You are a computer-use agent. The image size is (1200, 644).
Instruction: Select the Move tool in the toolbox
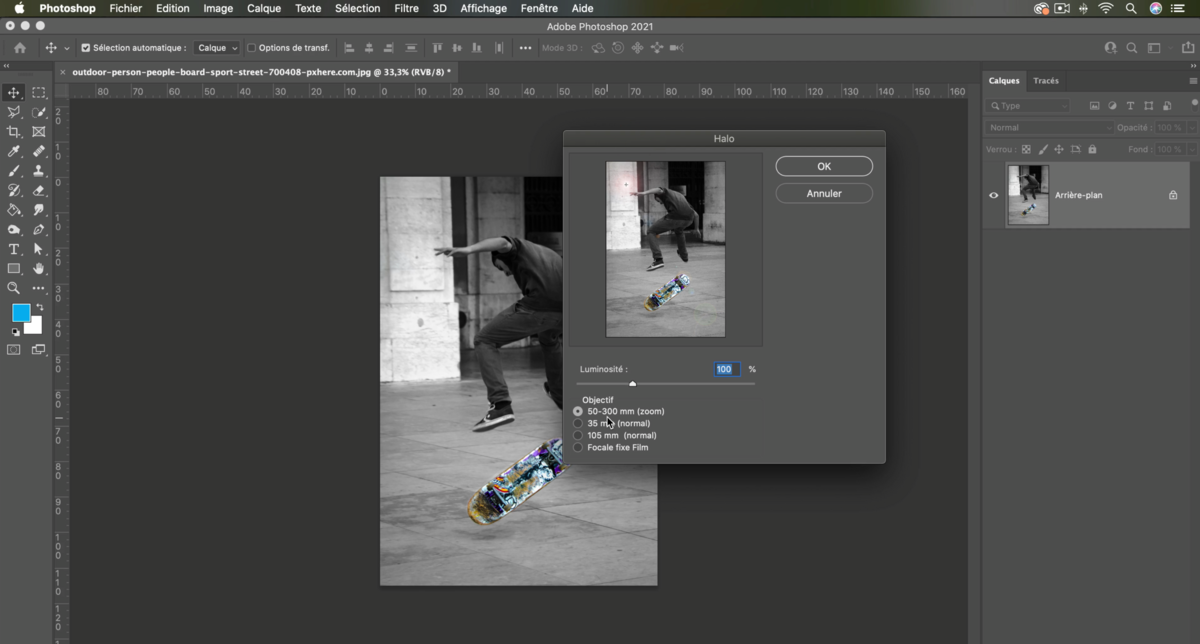[x=14, y=92]
